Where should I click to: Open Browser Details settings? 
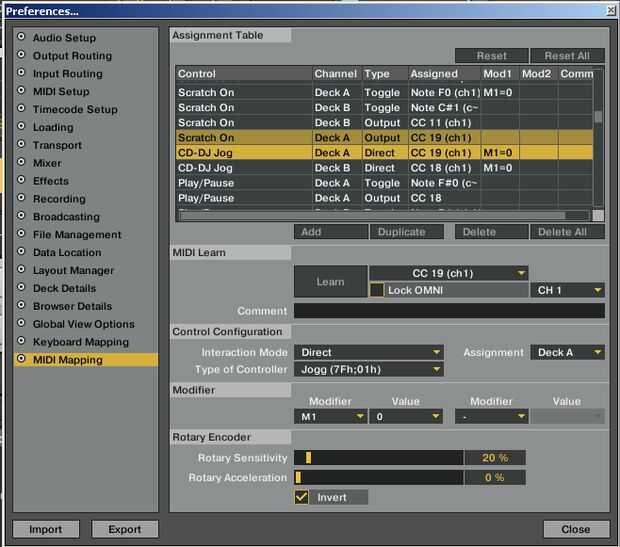[x=72, y=307]
